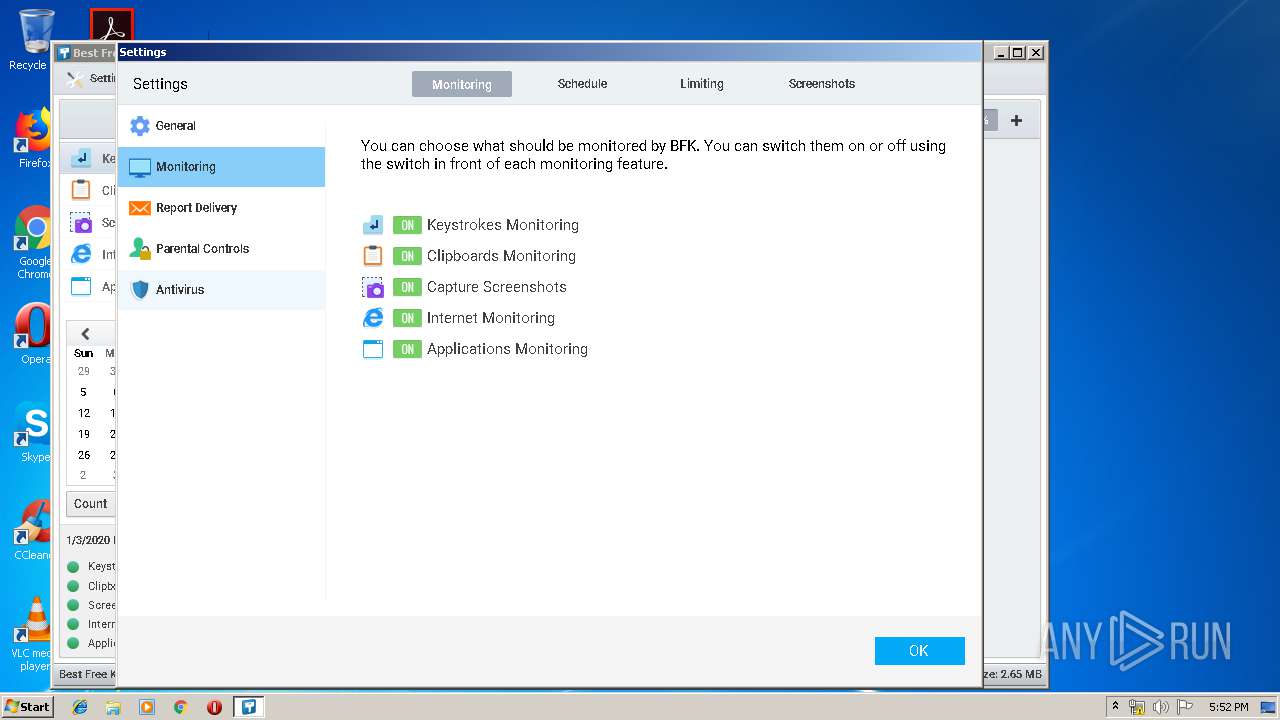Viewport: 1280px width, 720px height.
Task: Toggle Clipboards Monitoring ON switch
Action: point(407,256)
